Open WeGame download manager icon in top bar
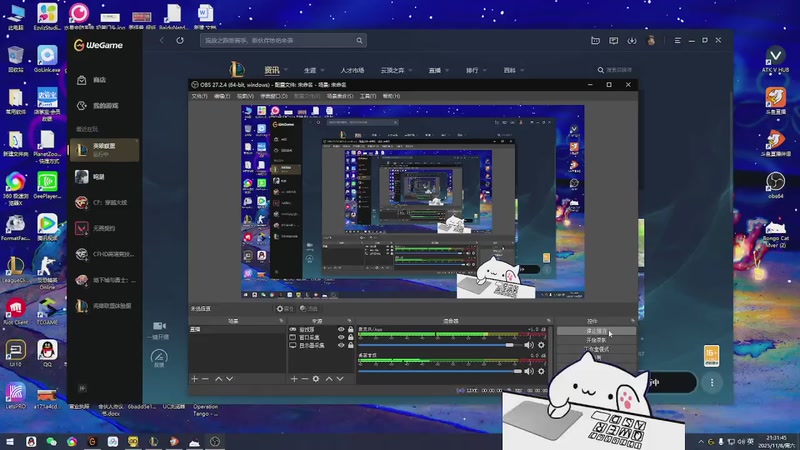The height and width of the screenshot is (450, 800). [632, 40]
